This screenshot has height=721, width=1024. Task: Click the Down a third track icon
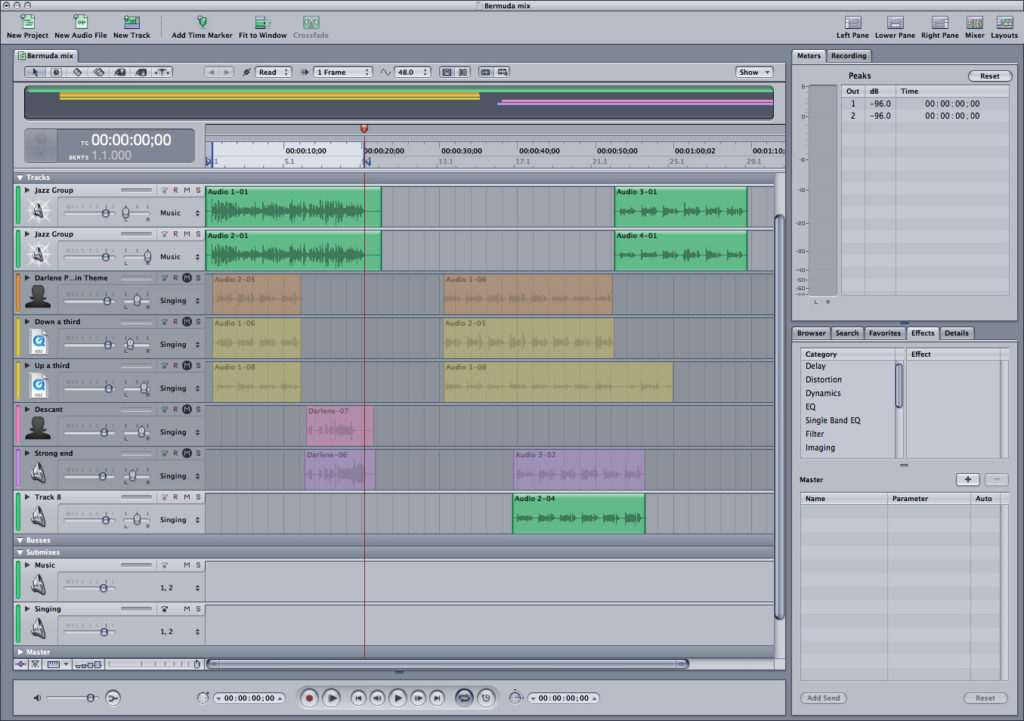coord(39,341)
